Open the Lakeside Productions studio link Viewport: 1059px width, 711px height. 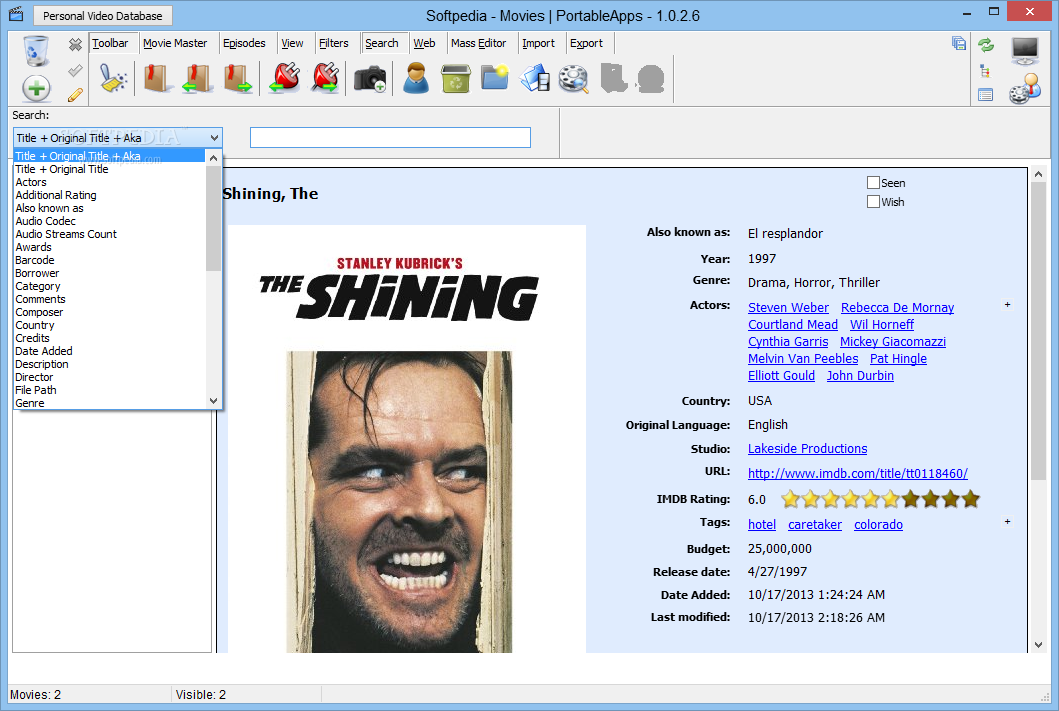click(807, 448)
